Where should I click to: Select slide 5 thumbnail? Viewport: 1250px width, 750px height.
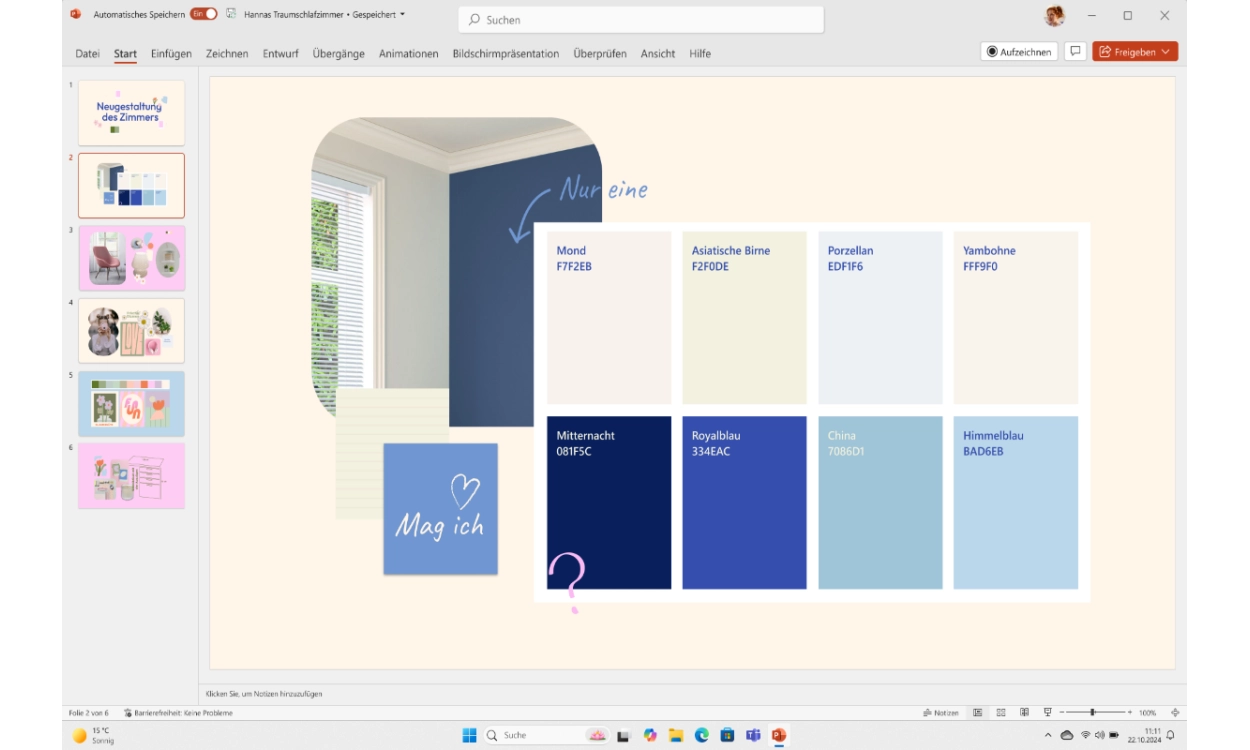pyautogui.click(x=131, y=403)
